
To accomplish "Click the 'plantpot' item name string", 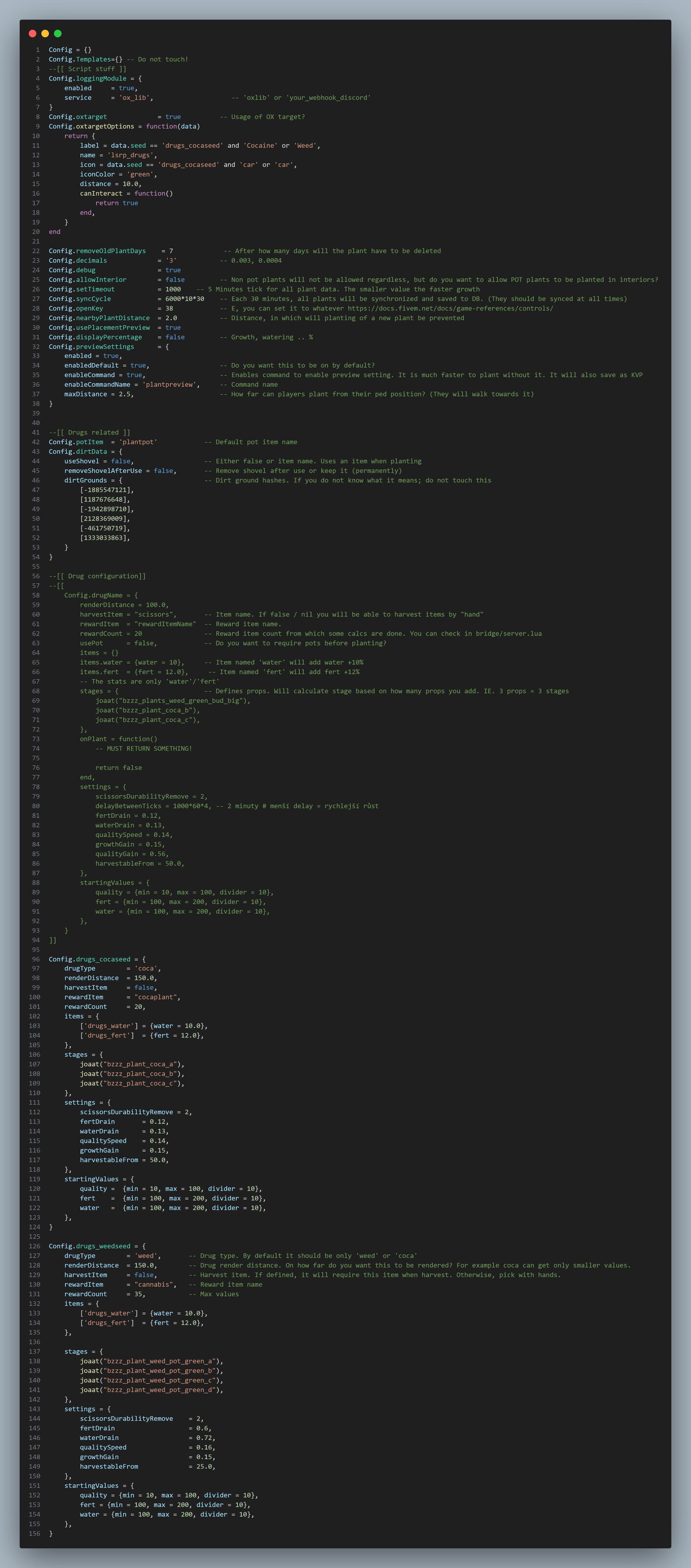I will coord(137,442).
